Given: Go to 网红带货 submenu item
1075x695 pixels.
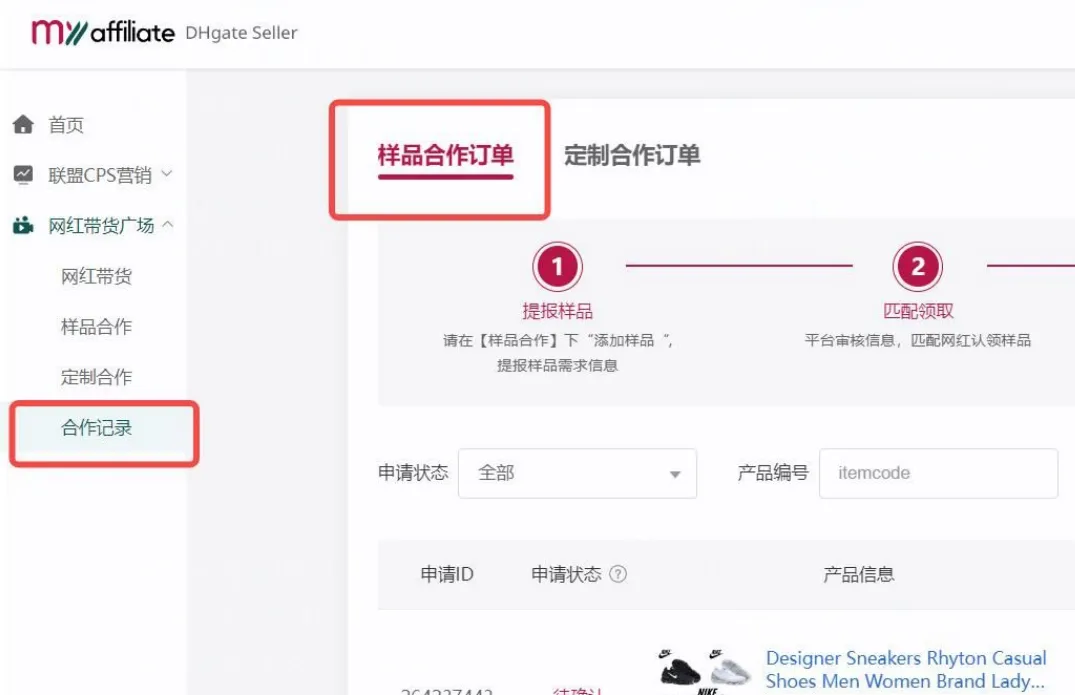Looking at the screenshot, I should 96,276.
